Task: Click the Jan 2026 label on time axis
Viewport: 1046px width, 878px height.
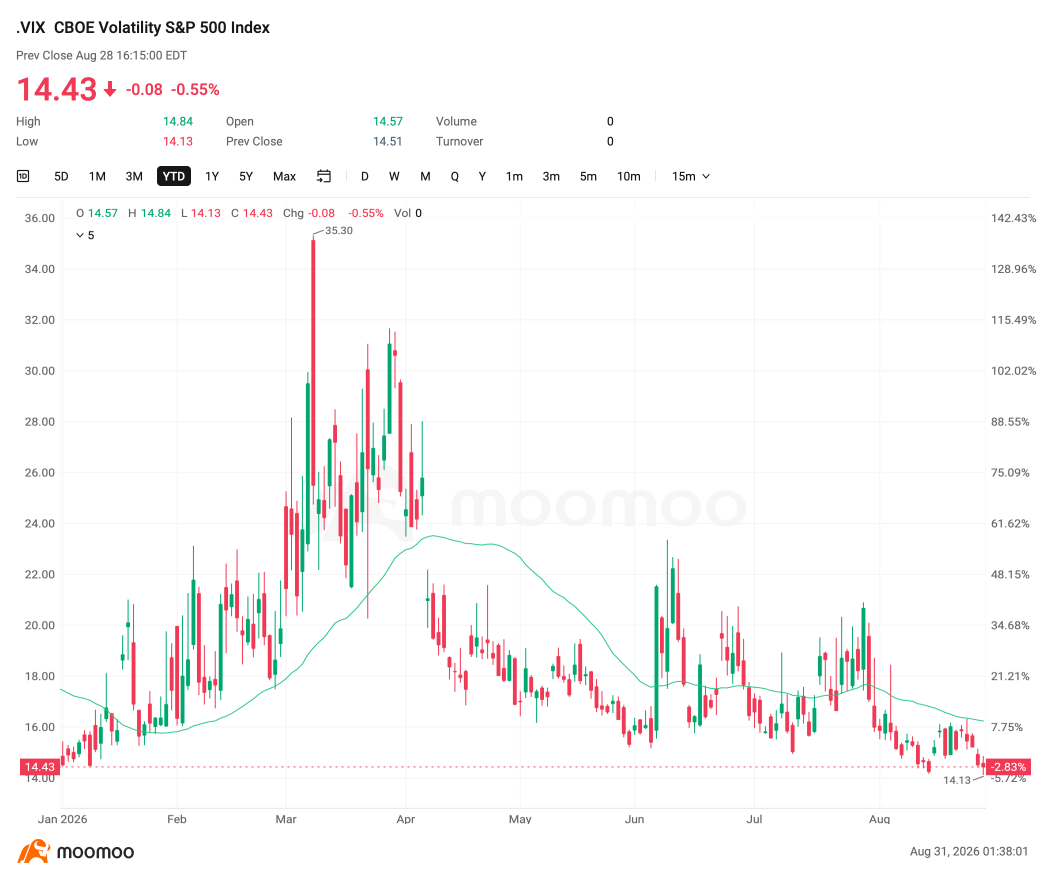Action: 63,819
